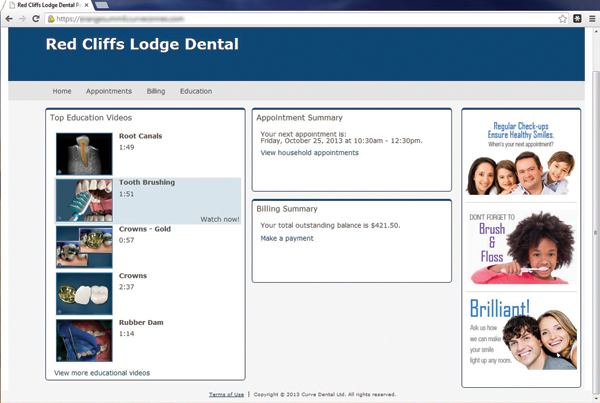Viewport: 600px width, 403px height.
Task: Click View household appointments link
Action: tap(309, 153)
